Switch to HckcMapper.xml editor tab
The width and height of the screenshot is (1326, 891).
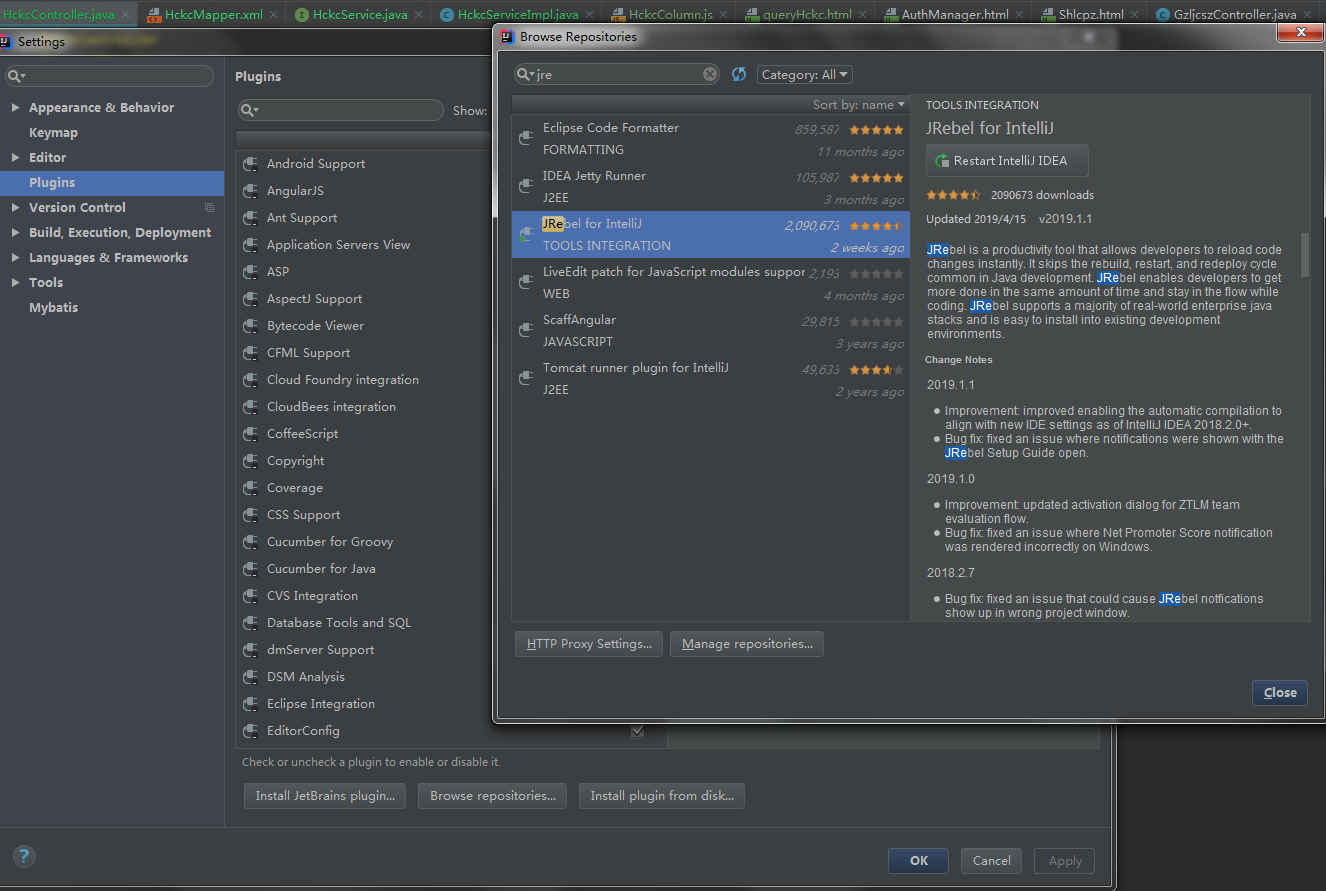(214, 15)
